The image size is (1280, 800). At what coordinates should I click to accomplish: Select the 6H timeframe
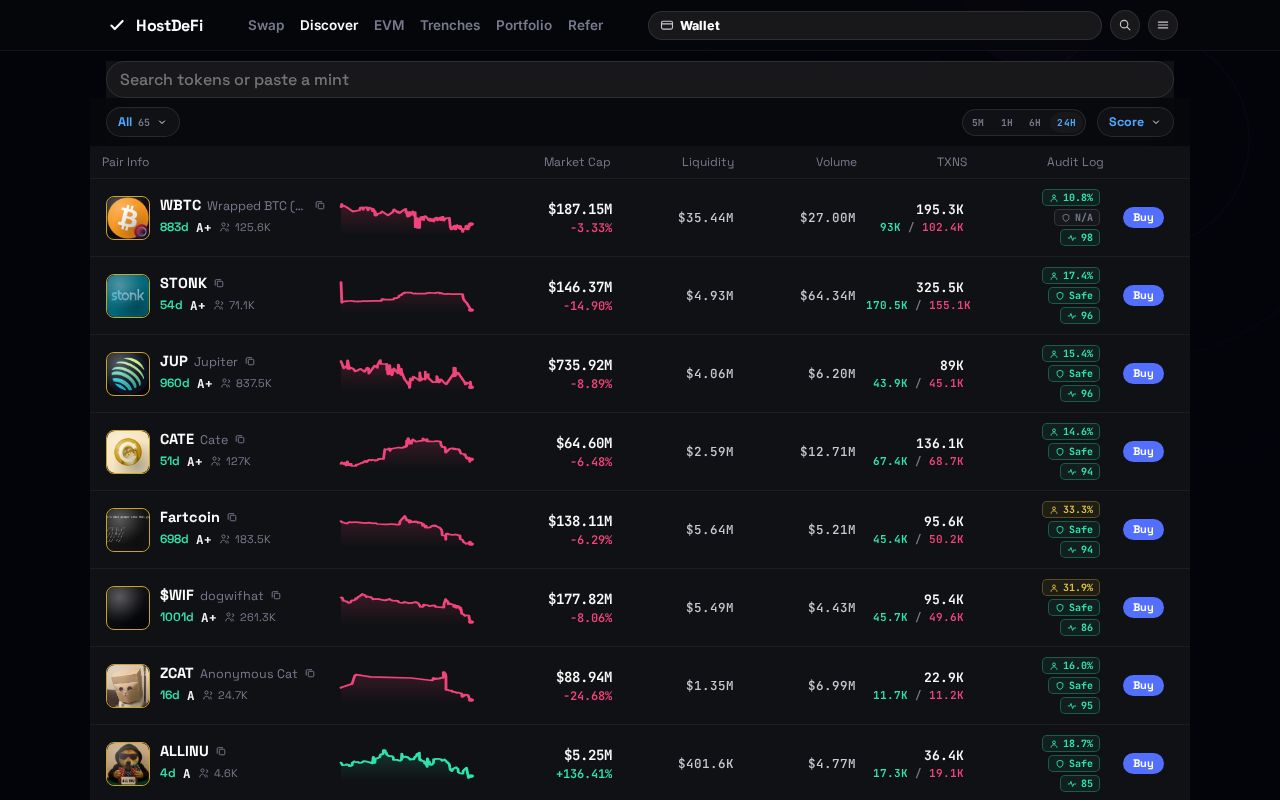1035,122
